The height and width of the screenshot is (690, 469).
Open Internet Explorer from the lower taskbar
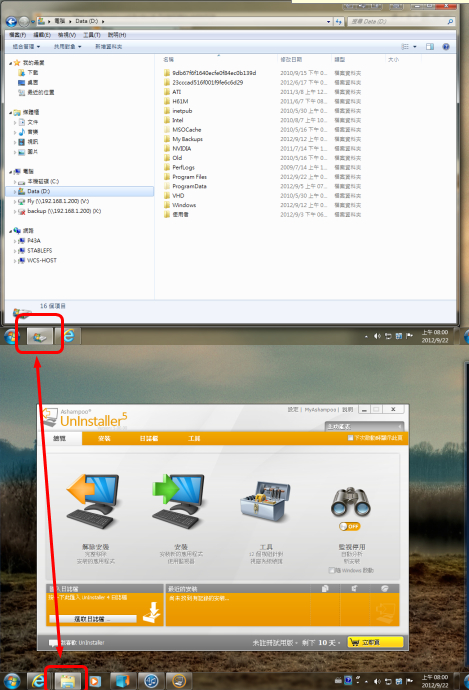point(39,681)
